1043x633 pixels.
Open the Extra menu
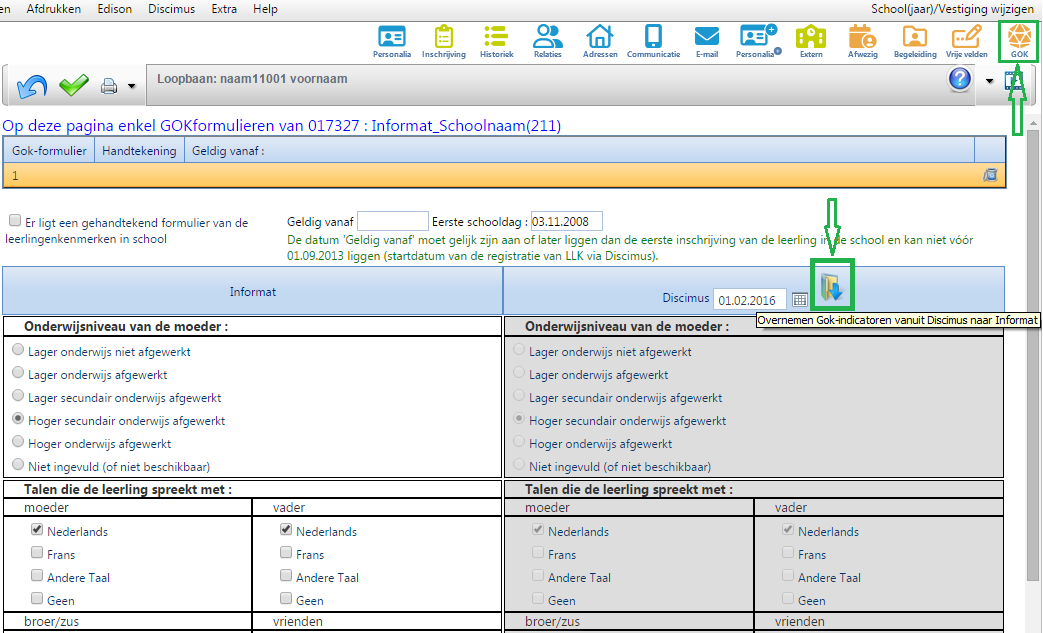pos(224,9)
